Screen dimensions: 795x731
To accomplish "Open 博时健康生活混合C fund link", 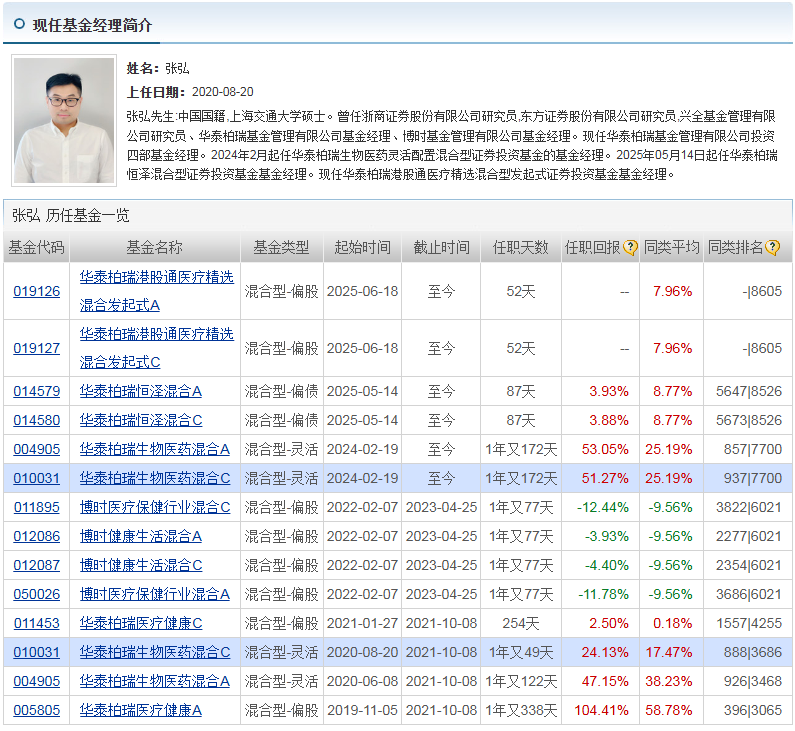I will tap(141, 565).
